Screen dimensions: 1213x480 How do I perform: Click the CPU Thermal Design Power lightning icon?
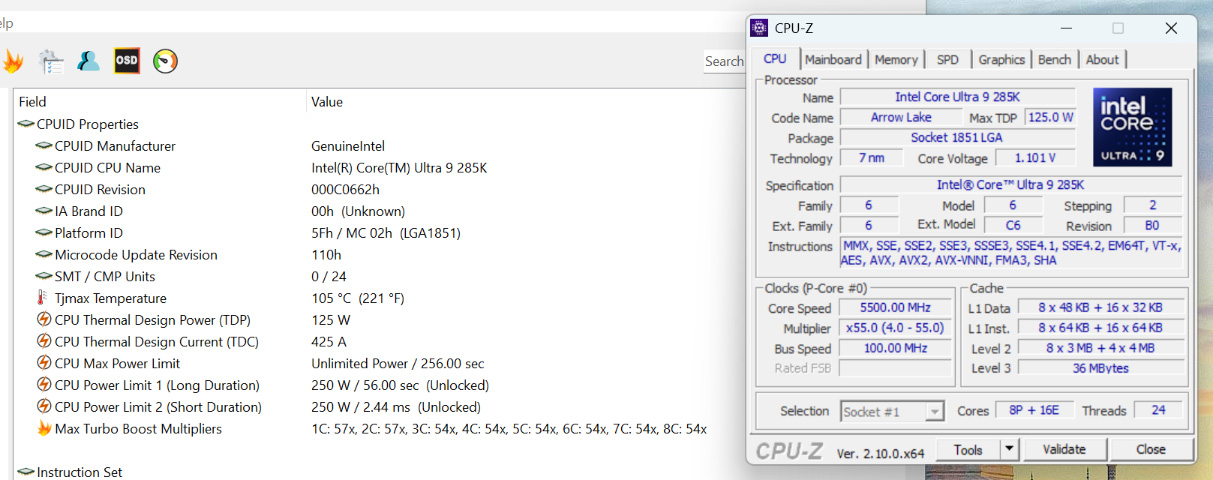point(44,320)
